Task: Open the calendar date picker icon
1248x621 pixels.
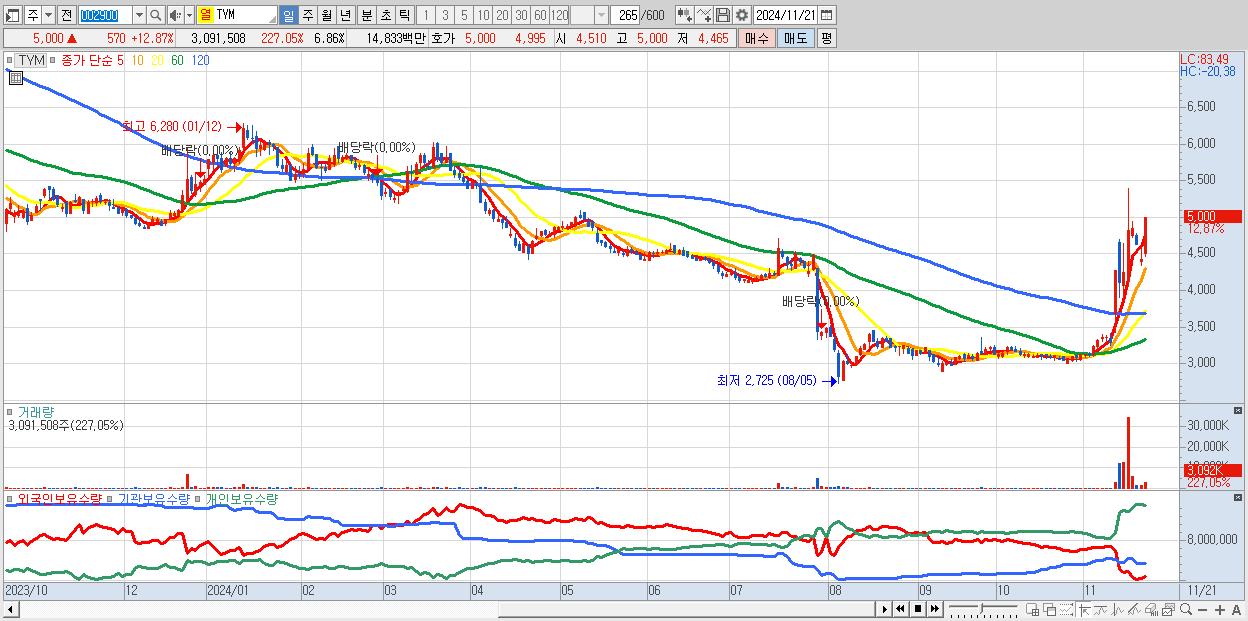Action: 827,15
